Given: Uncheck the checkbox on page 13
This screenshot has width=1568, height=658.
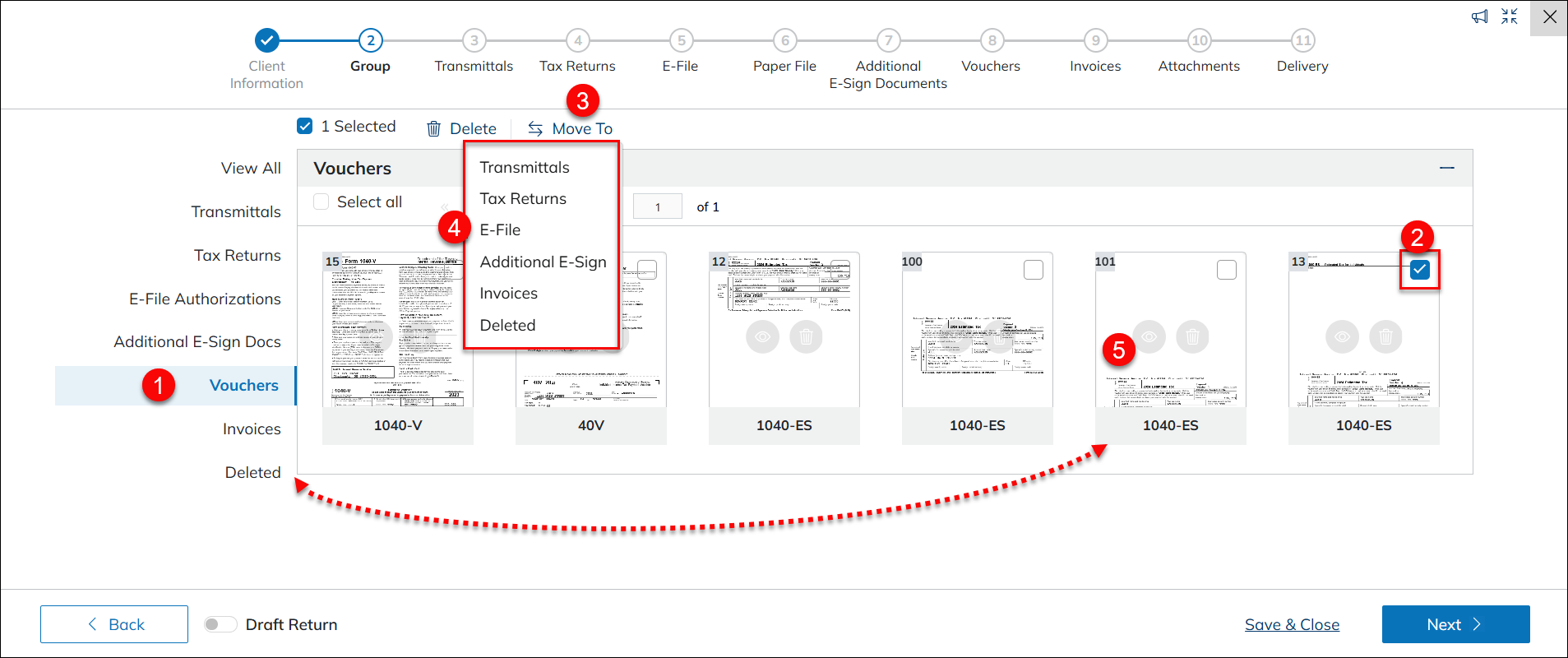Looking at the screenshot, I should click(x=1419, y=270).
